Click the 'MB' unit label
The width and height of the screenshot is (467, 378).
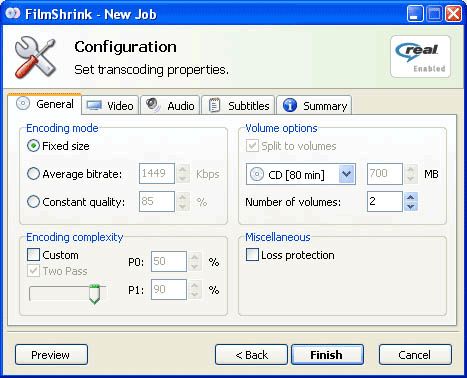[x=431, y=174]
